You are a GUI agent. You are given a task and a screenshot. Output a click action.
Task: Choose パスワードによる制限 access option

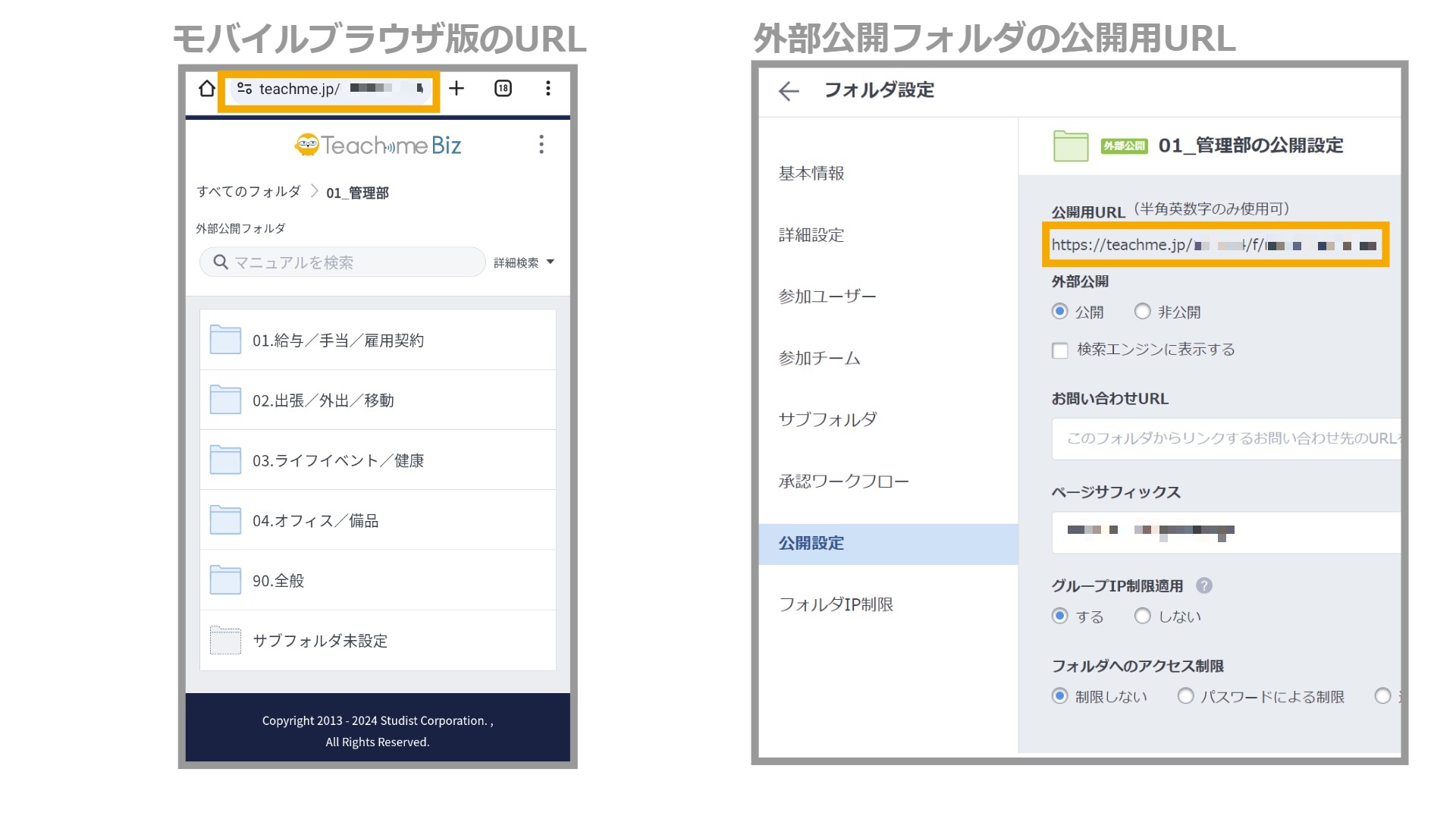click(1185, 696)
